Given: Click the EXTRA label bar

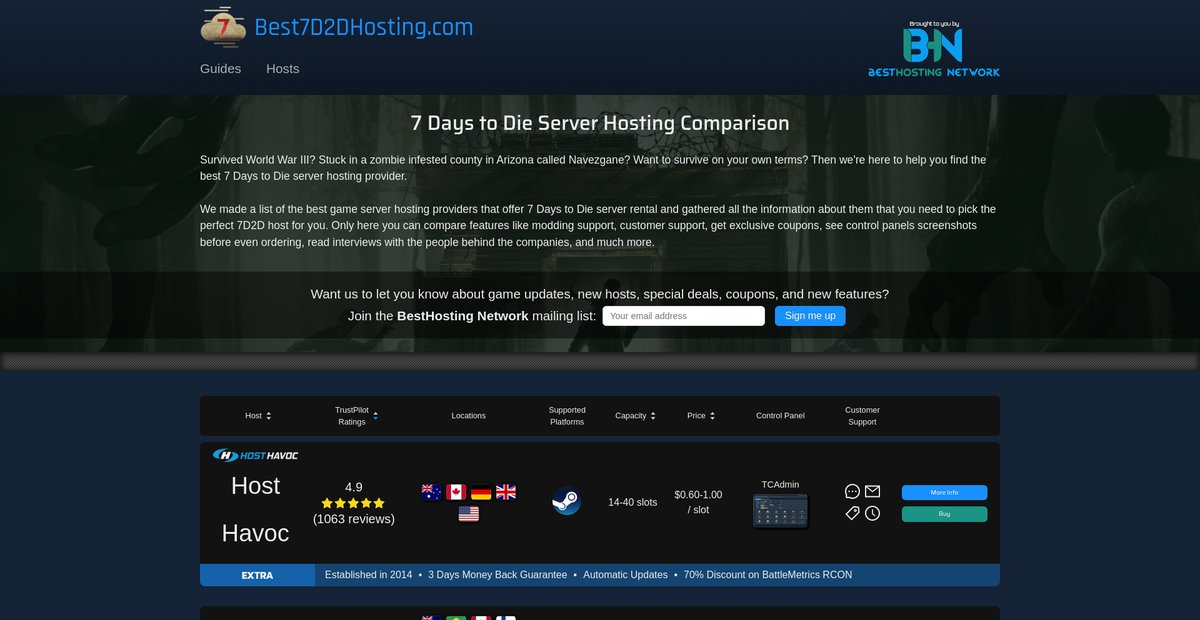Looking at the screenshot, I should pos(257,575).
